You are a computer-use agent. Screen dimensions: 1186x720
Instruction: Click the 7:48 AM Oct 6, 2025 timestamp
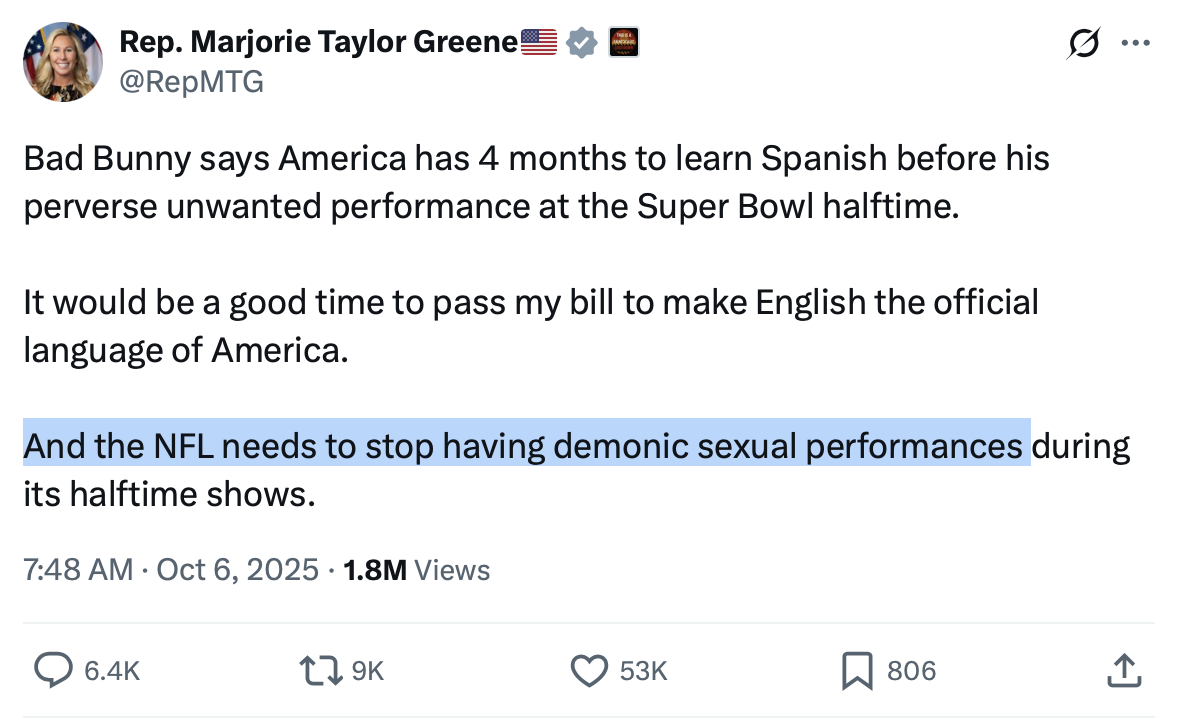click(169, 570)
